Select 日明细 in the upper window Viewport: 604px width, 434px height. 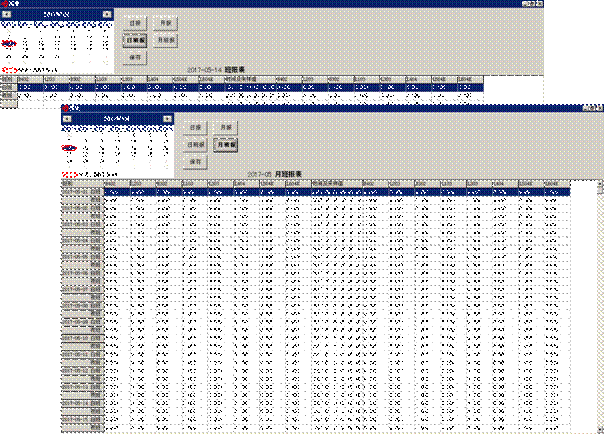(x=137, y=40)
